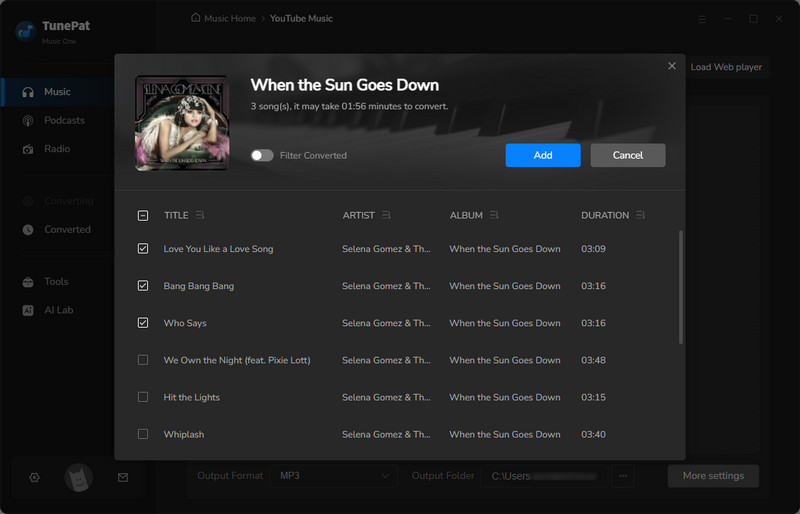Click the 03:48 duration value

pyautogui.click(x=593, y=360)
